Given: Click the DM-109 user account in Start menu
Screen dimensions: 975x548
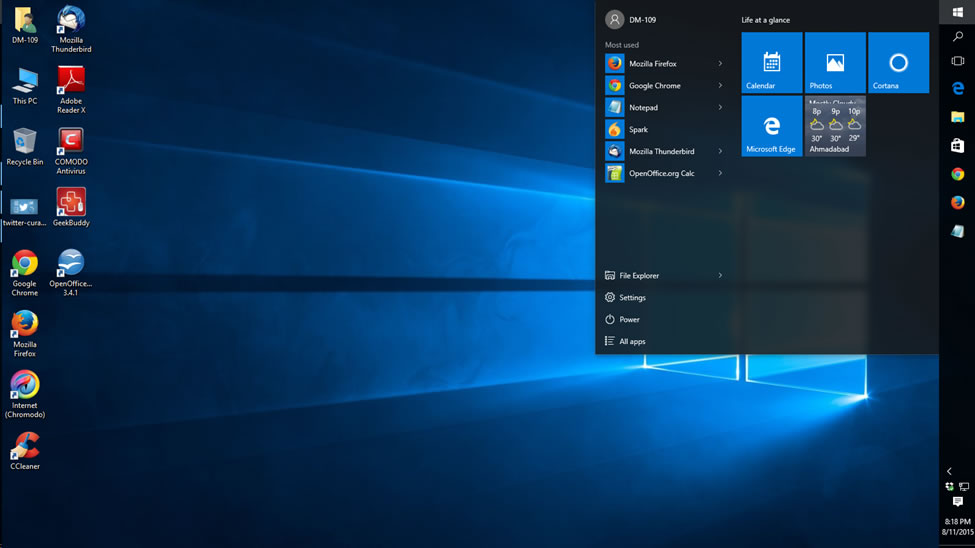Looking at the screenshot, I should point(631,20).
